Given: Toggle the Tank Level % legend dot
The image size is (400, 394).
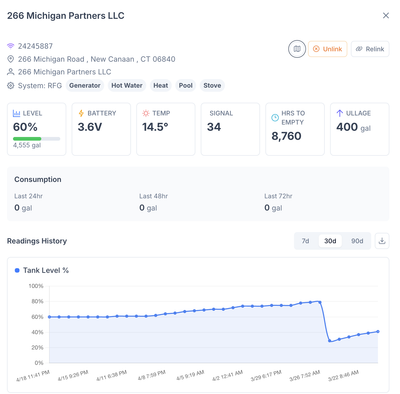Looking at the screenshot, I should [x=17, y=270].
